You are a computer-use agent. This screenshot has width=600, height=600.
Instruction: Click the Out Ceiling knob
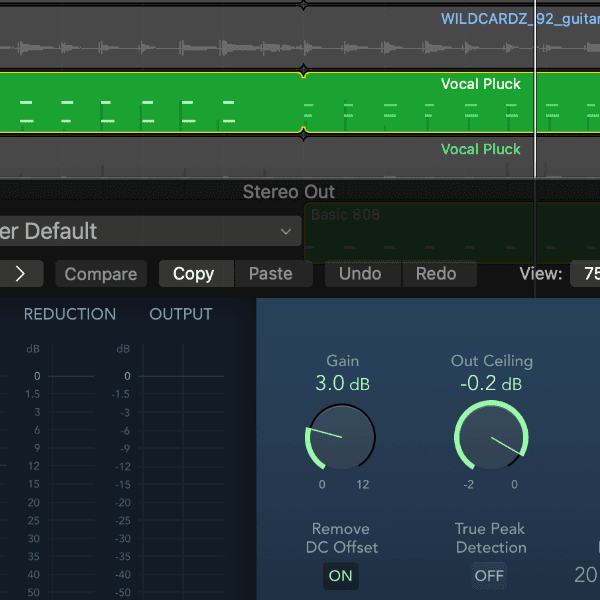pyautogui.click(x=491, y=437)
